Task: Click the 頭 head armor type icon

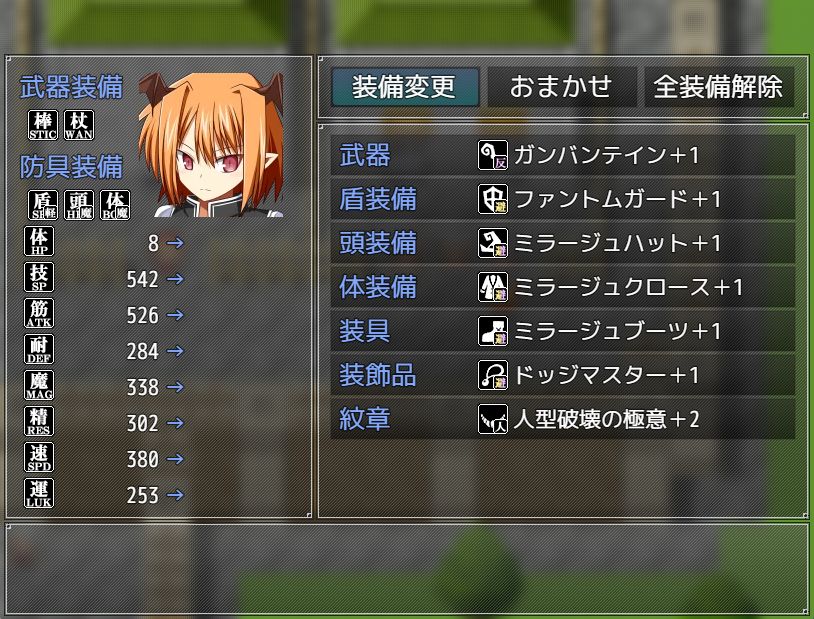Action: coord(79,205)
